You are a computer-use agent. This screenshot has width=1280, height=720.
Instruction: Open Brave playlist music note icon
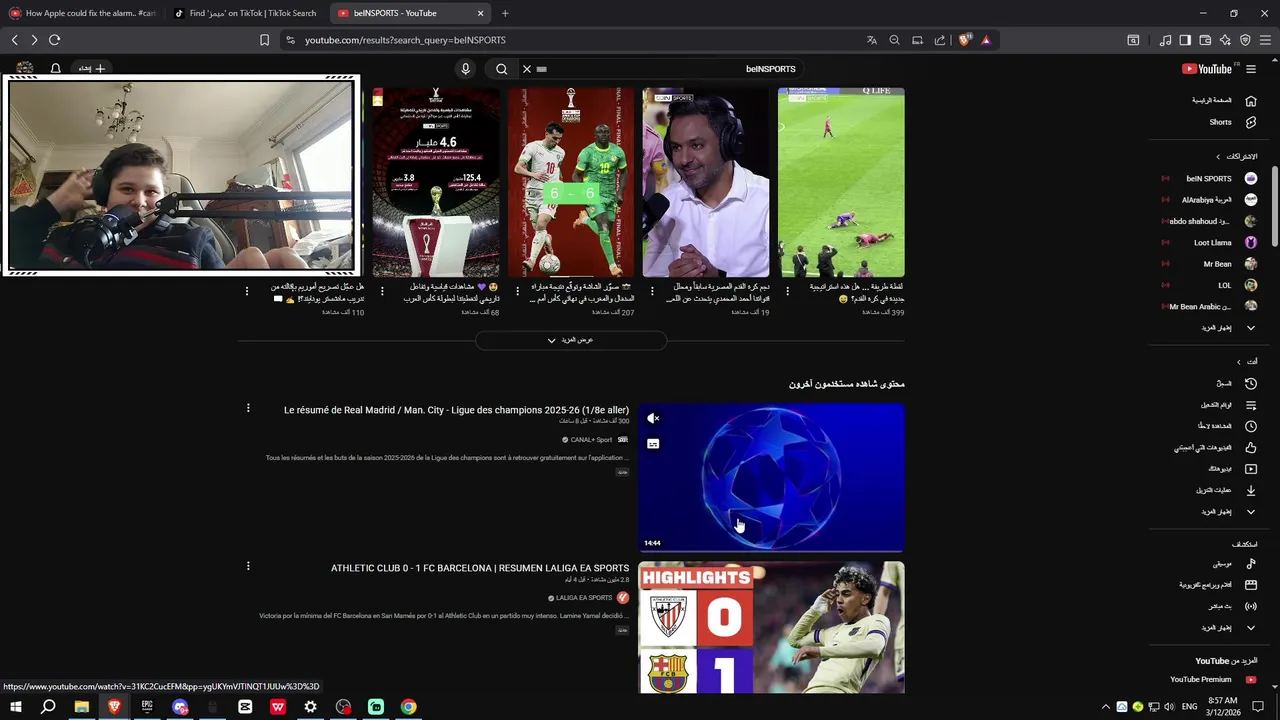tap(1165, 40)
